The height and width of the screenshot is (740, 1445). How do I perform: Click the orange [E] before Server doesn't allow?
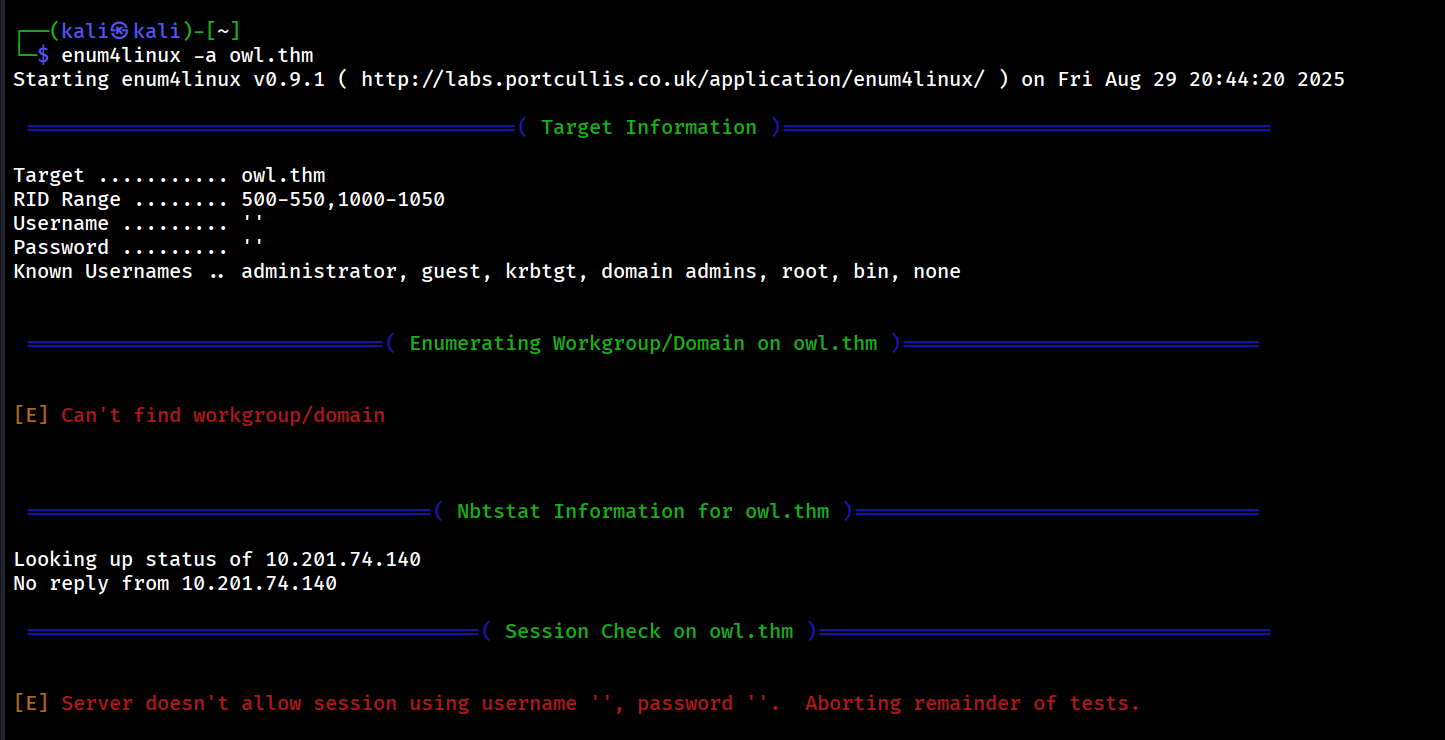coord(30,703)
